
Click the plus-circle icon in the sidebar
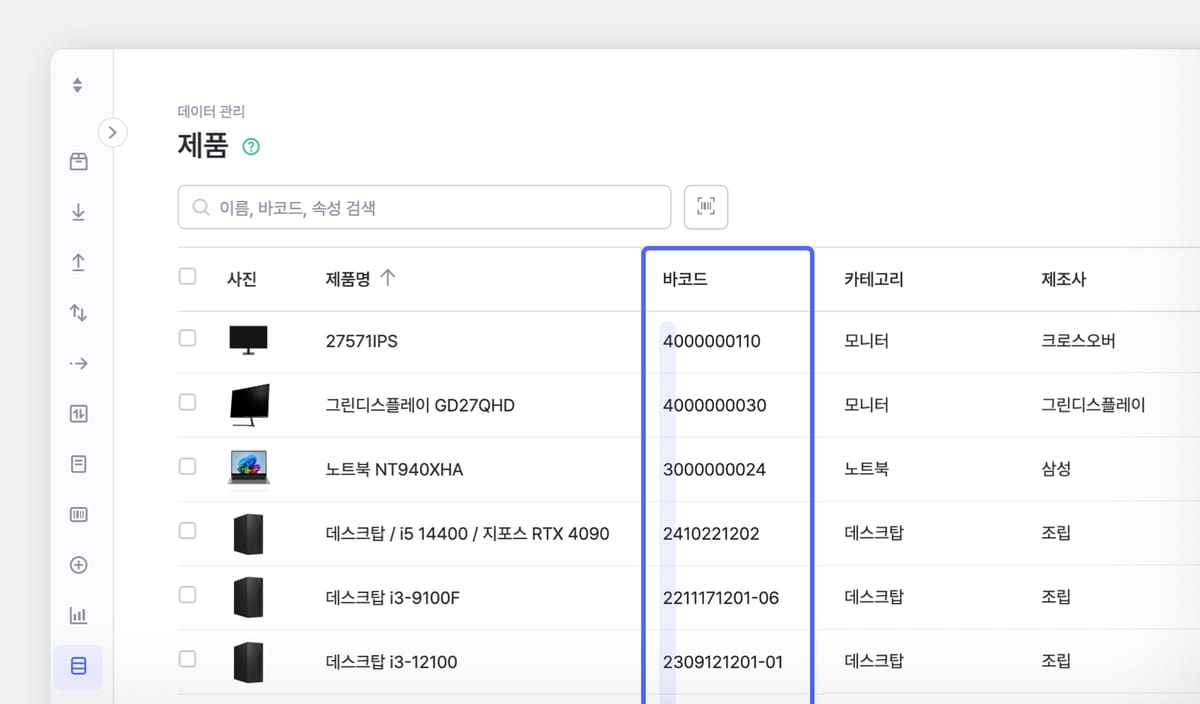tap(78, 565)
